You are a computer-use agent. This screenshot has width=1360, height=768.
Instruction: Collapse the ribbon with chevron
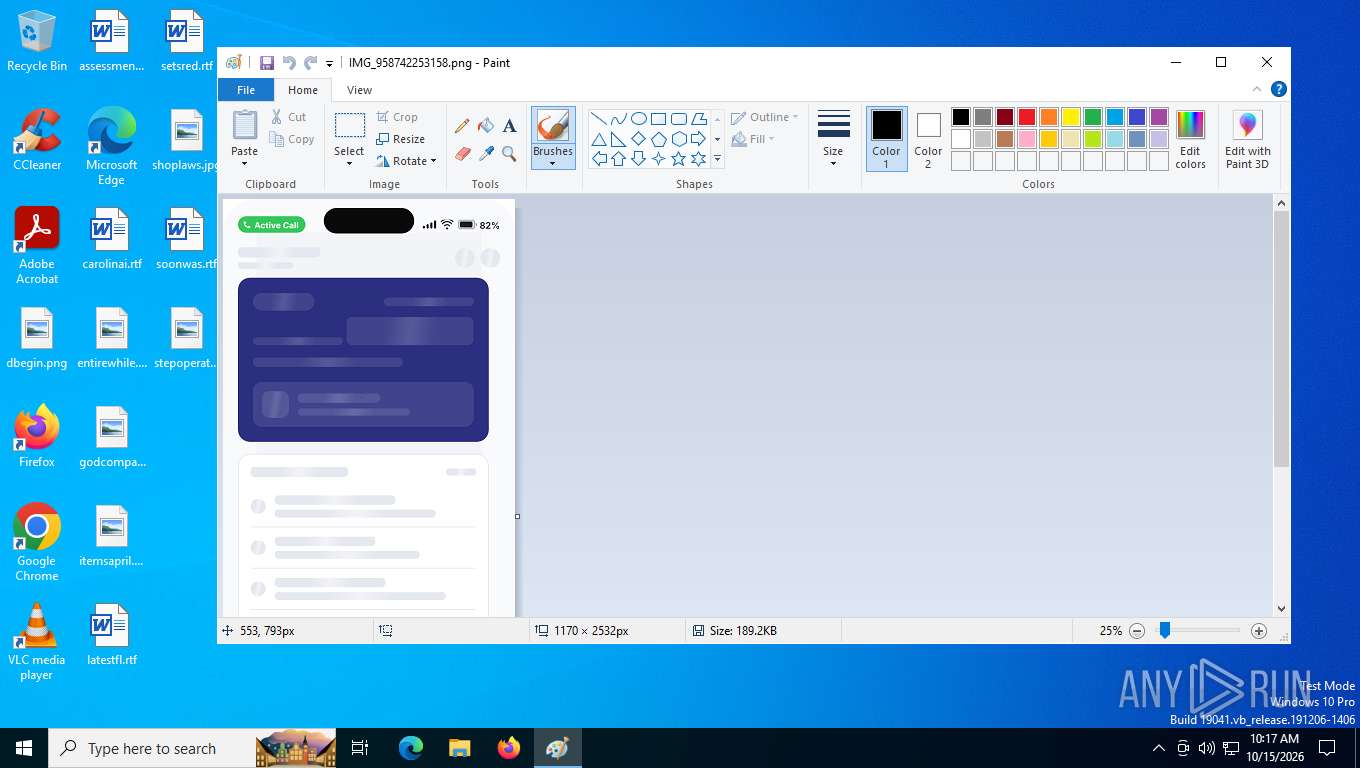click(1257, 89)
